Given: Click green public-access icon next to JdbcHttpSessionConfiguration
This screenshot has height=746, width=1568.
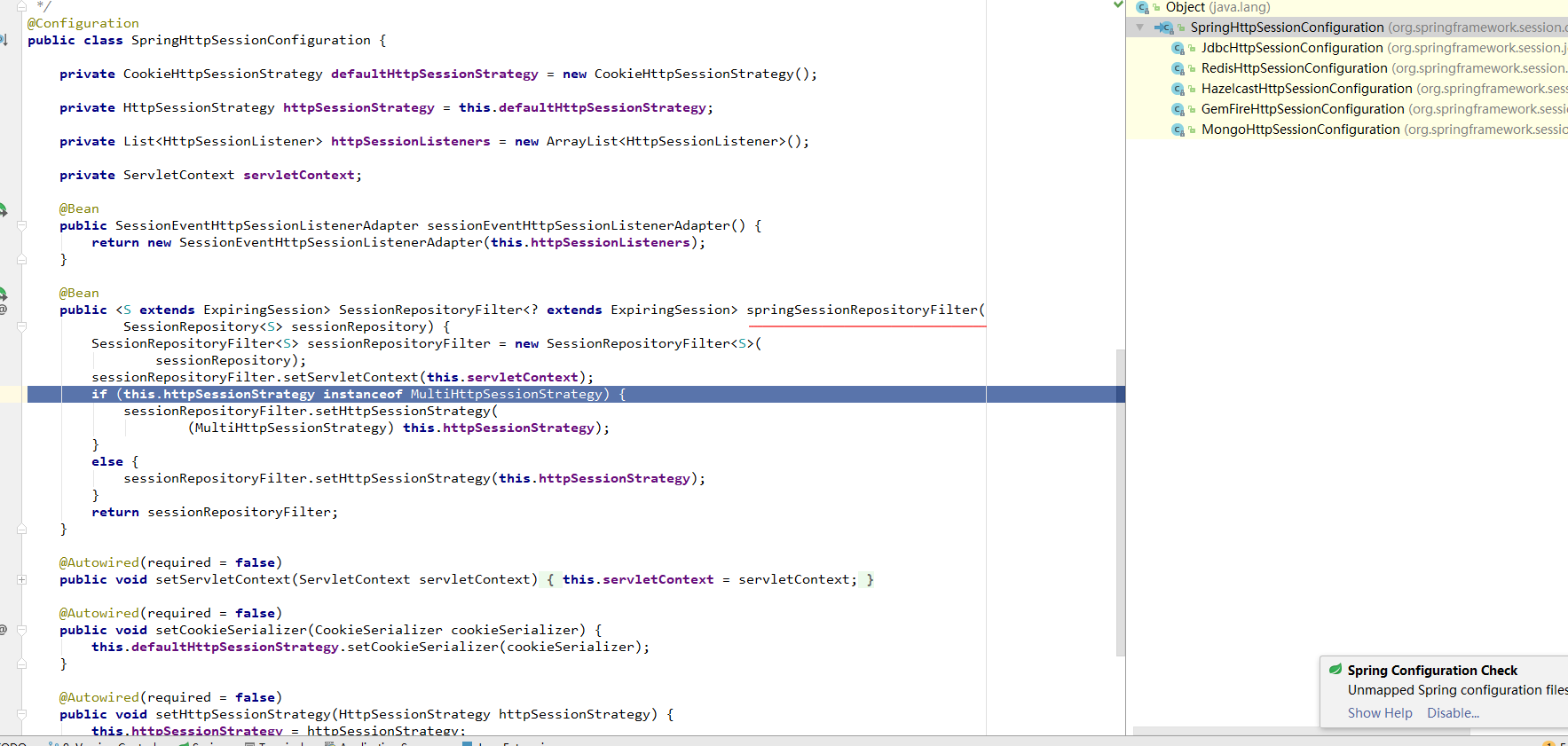Looking at the screenshot, I should pos(1192,48).
